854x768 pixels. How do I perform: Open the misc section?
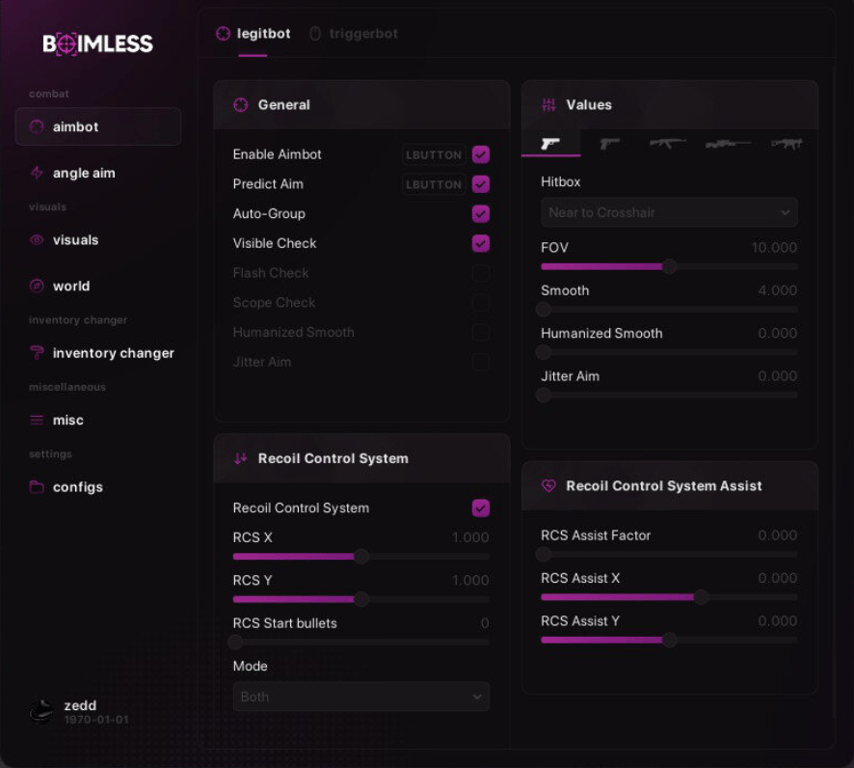tap(98, 420)
